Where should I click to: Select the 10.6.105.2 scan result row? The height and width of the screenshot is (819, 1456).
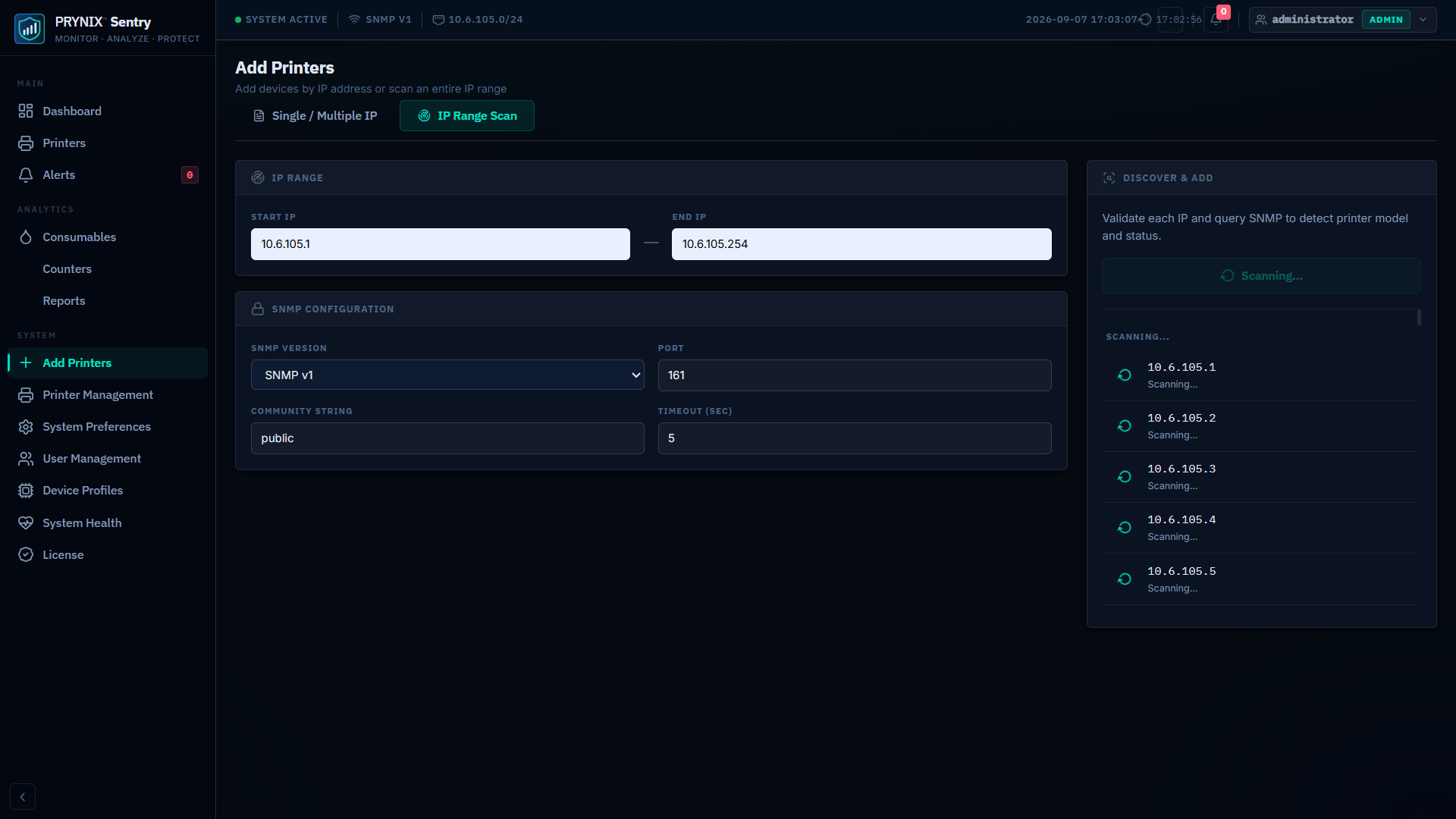click(1260, 426)
